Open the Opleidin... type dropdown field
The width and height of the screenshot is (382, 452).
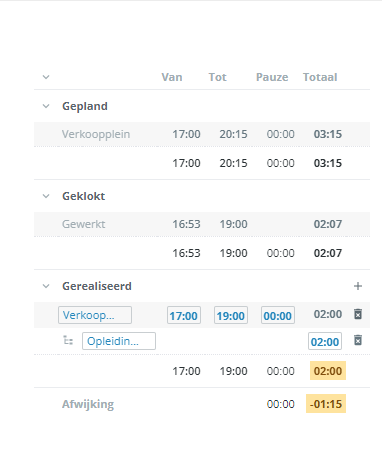click(119, 341)
